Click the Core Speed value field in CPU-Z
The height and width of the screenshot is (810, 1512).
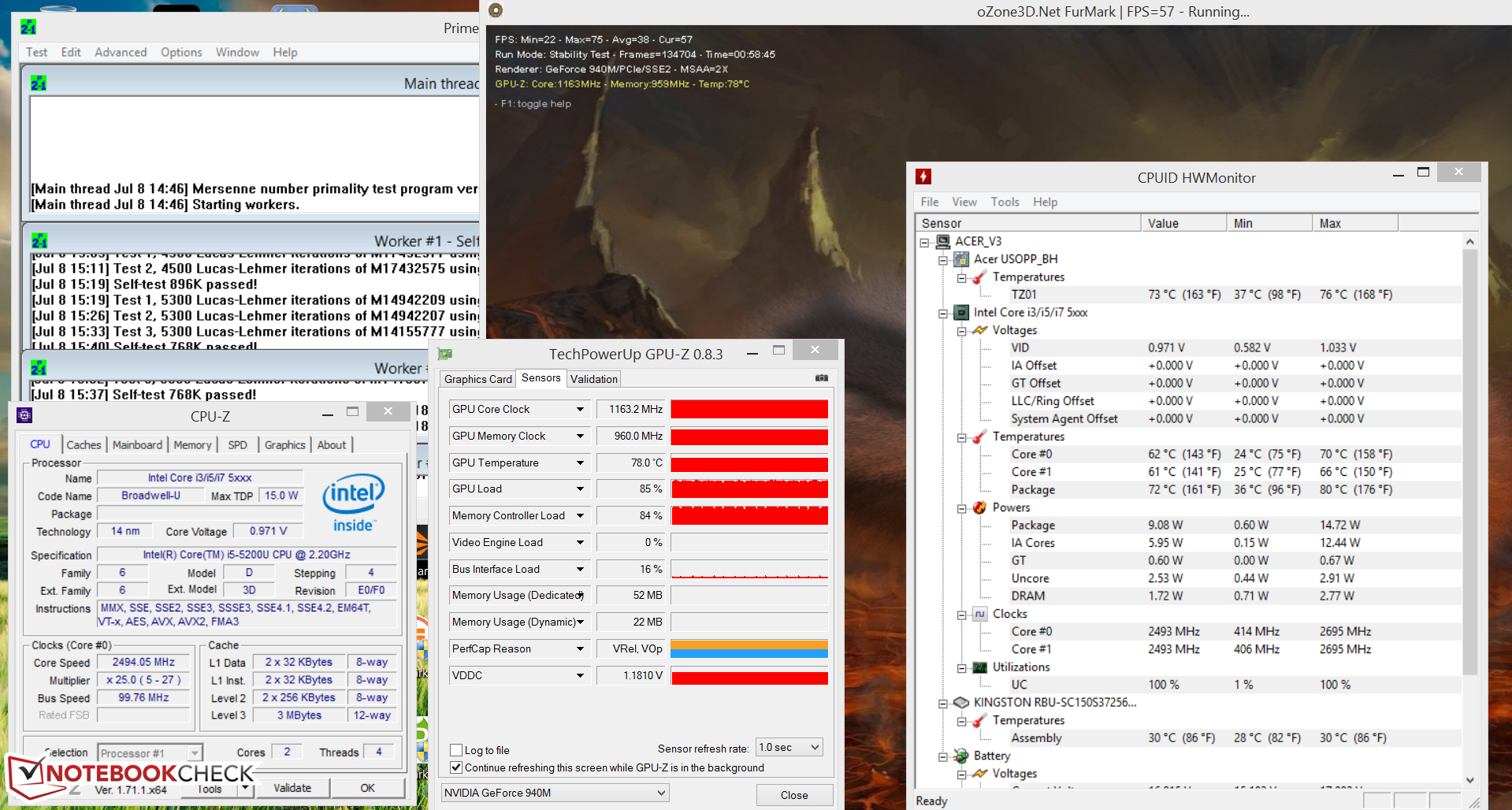(x=143, y=663)
